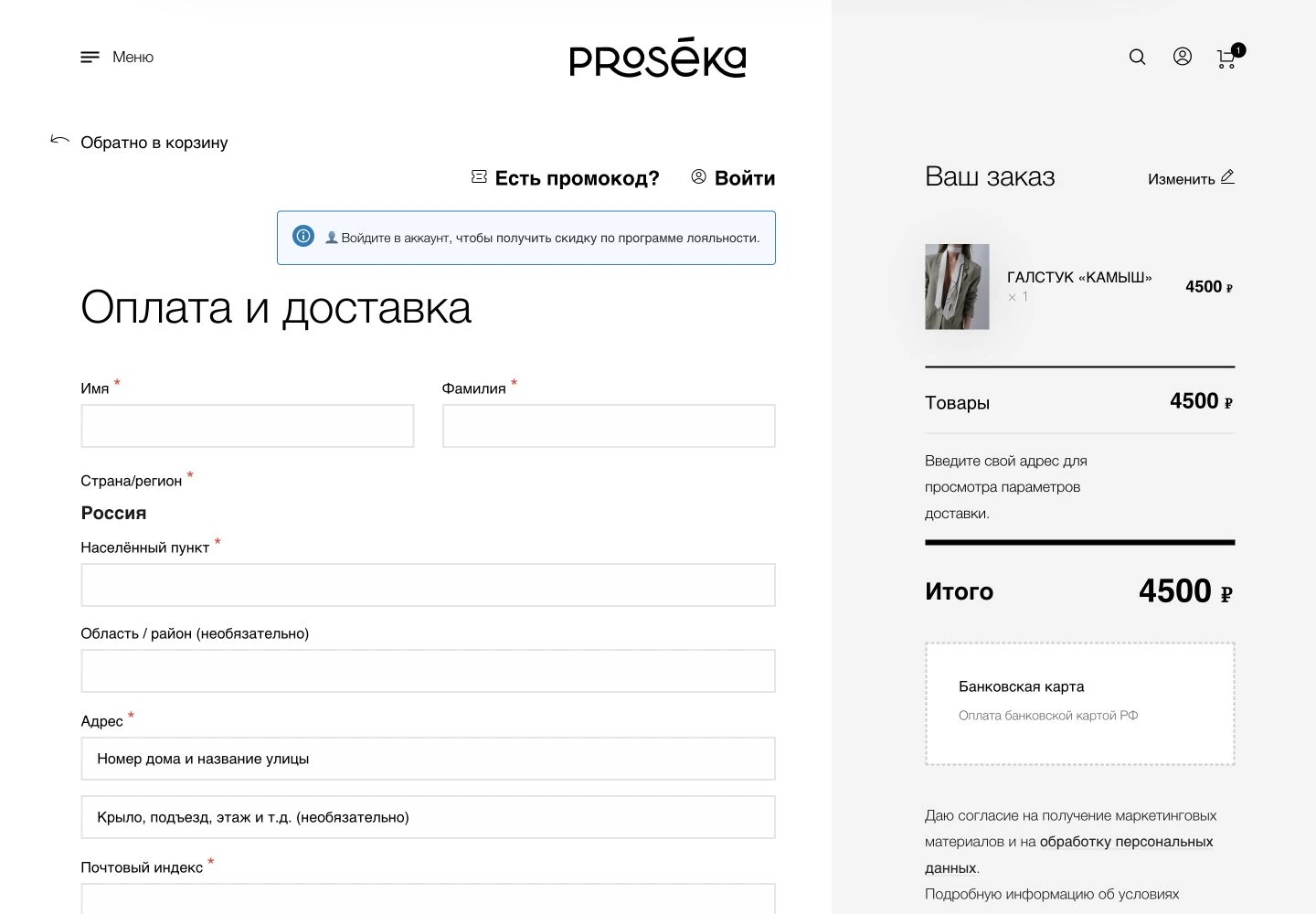This screenshot has width=1316, height=914.
Task: Click the blue info icon in notice
Action: (x=303, y=237)
